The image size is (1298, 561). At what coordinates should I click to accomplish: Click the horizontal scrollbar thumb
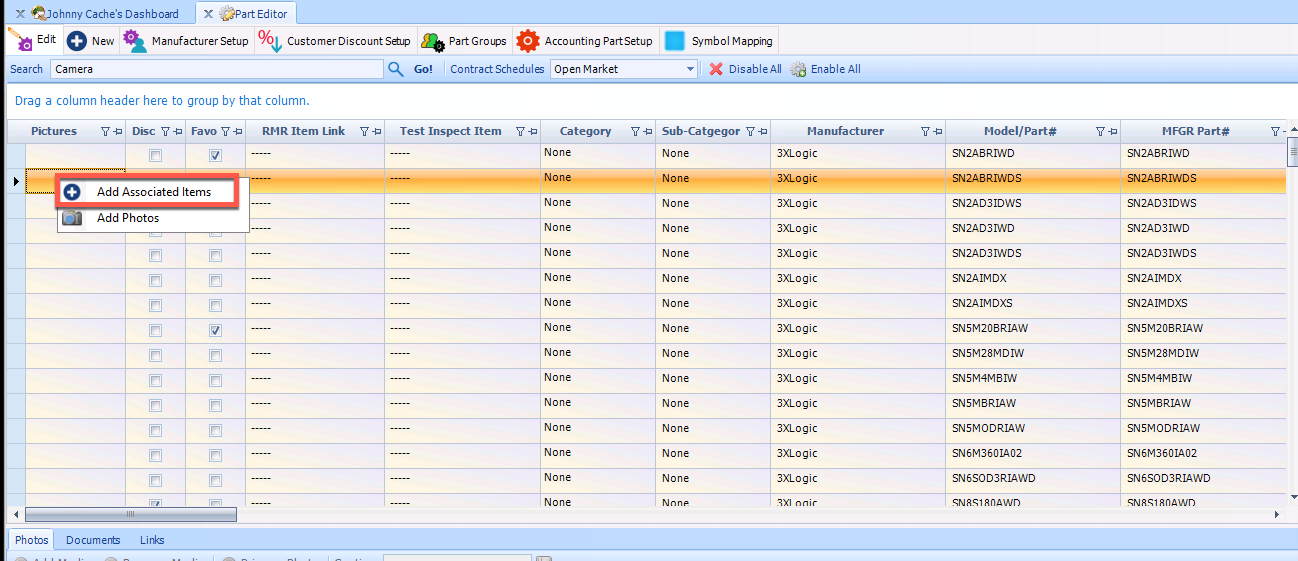point(129,514)
